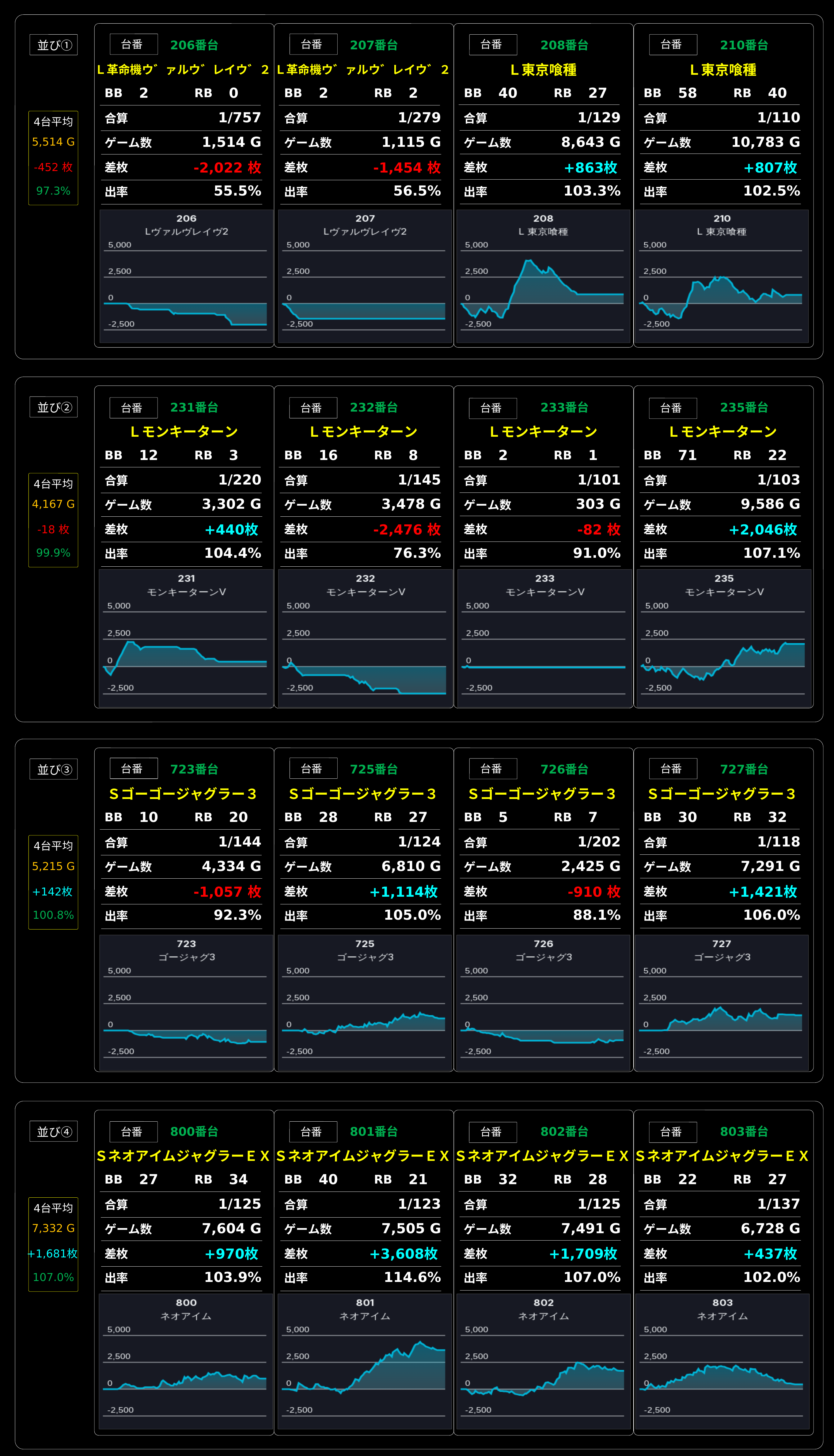Show the 727 ゴージャグ3 graph
834x1456 pixels.
tap(722, 1003)
